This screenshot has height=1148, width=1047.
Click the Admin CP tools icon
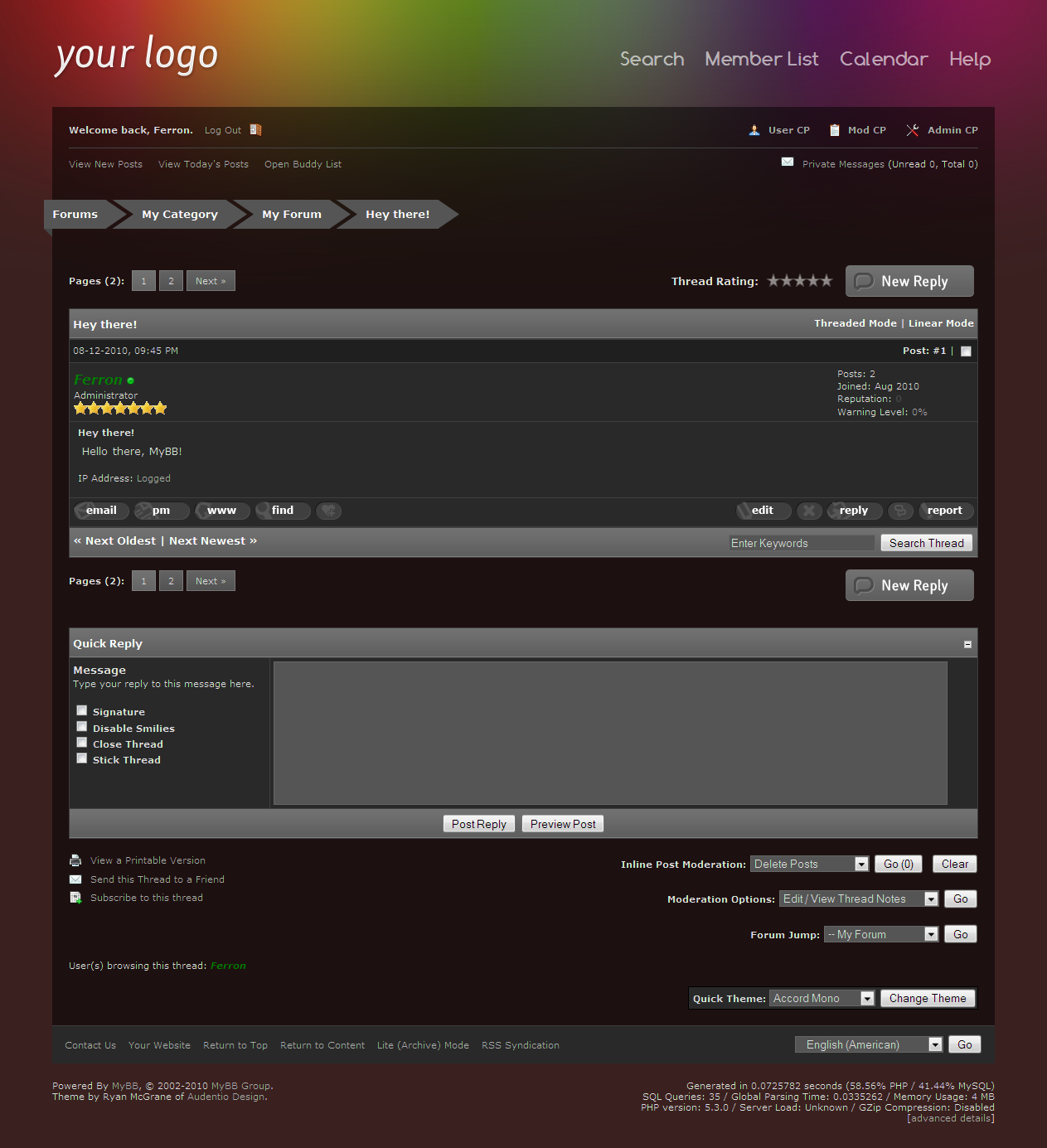pyautogui.click(x=913, y=130)
